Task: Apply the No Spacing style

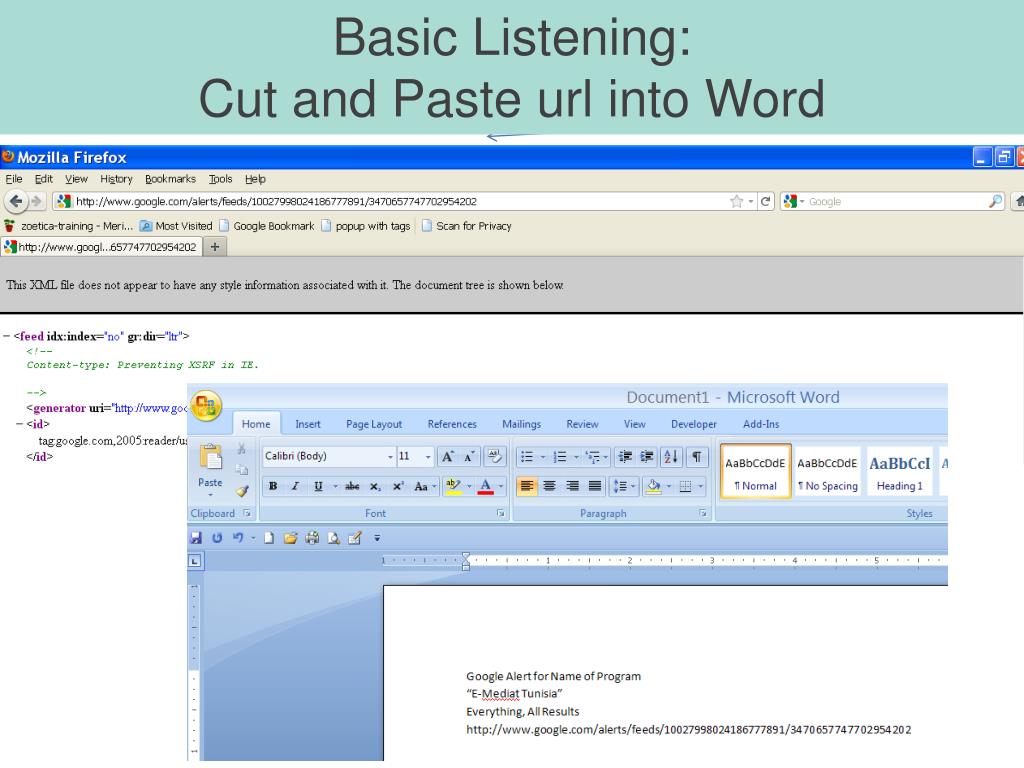Action: click(x=827, y=472)
